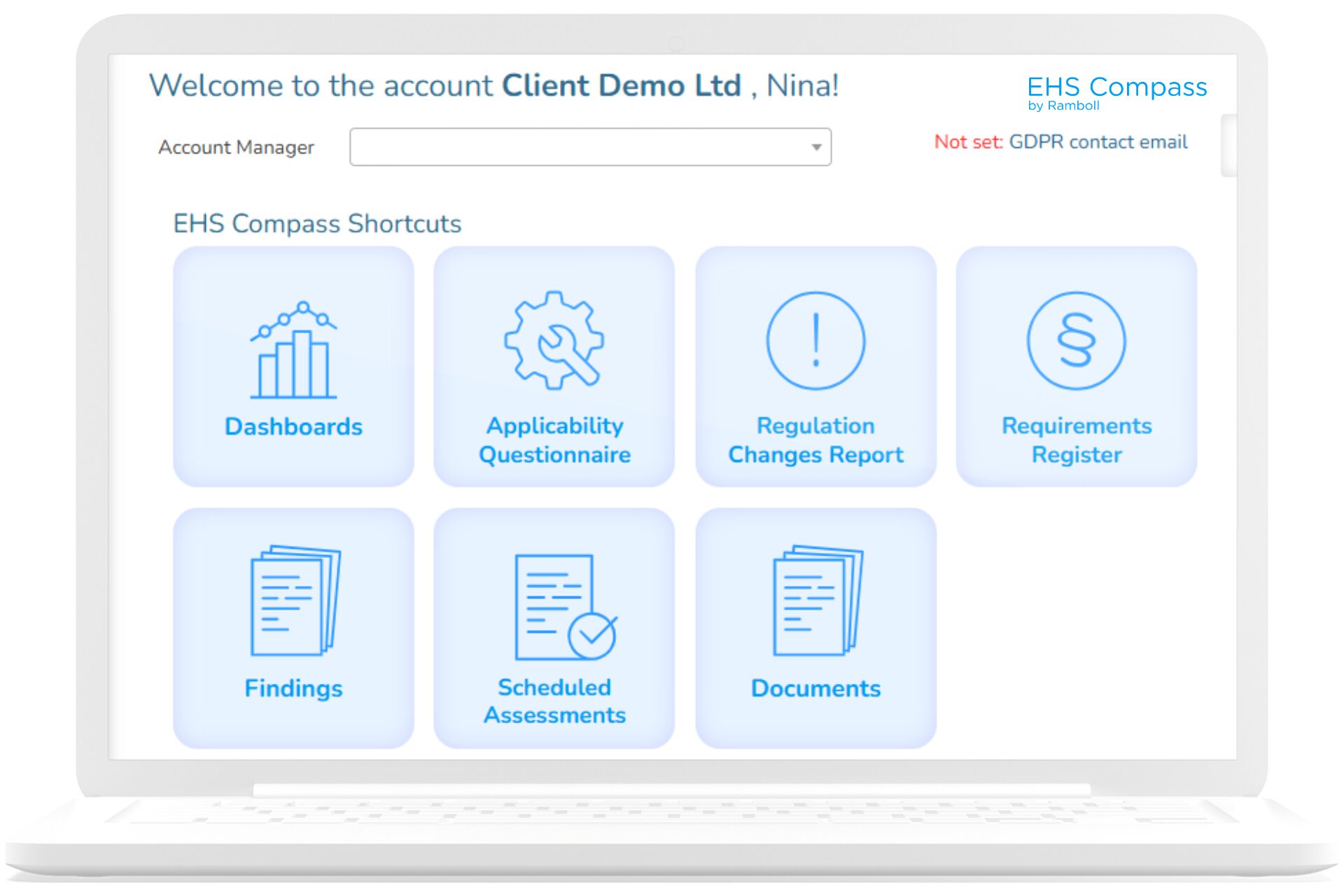Viewport: 1344px width, 896px height.
Task: Click the Applicability Questionnaire gear-wrench icon
Action: tap(554, 340)
